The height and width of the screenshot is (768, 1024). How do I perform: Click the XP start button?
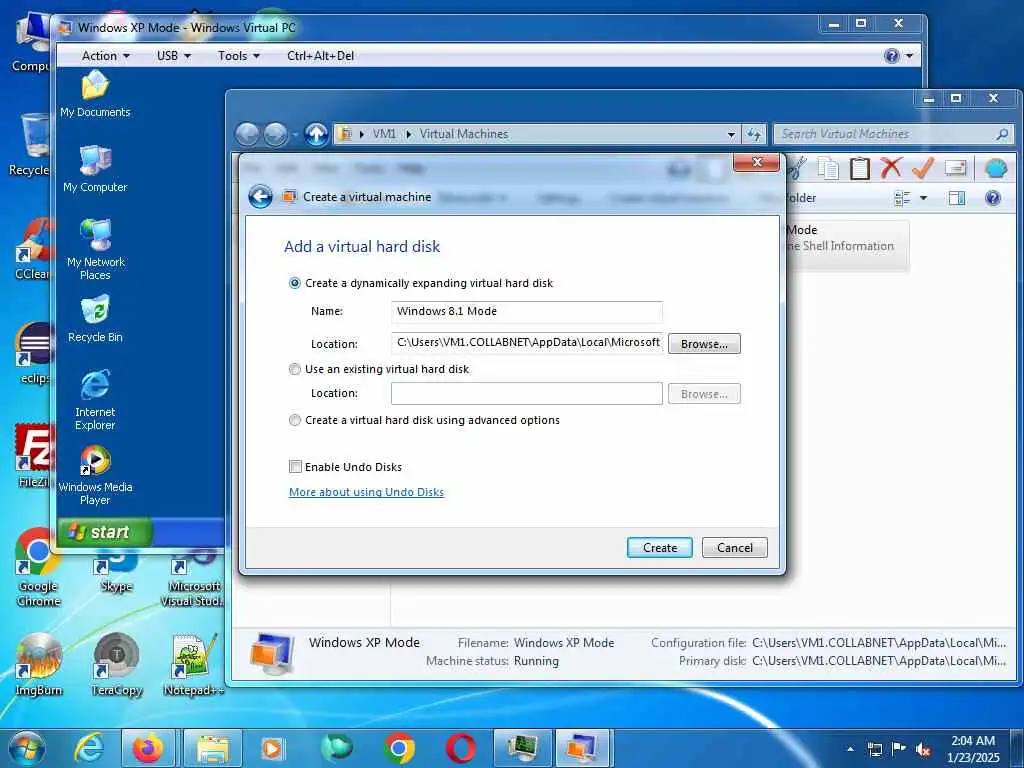pyautogui.click(x=105, y=532)
